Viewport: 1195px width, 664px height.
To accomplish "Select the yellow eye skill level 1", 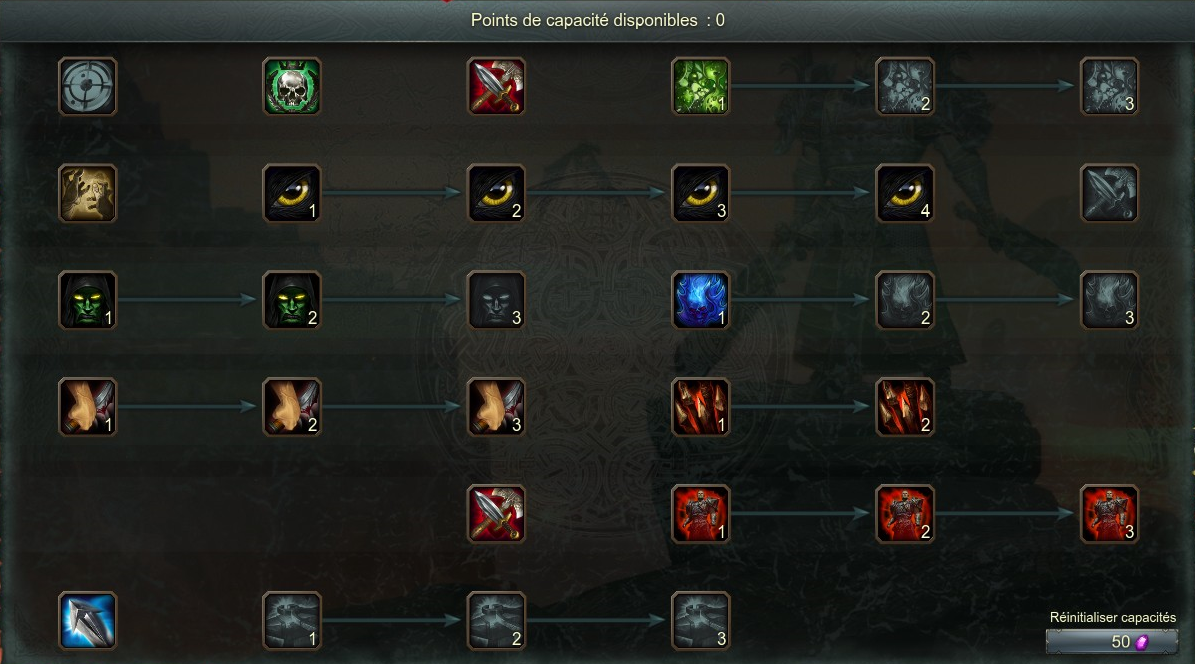I will click(292, 193).
